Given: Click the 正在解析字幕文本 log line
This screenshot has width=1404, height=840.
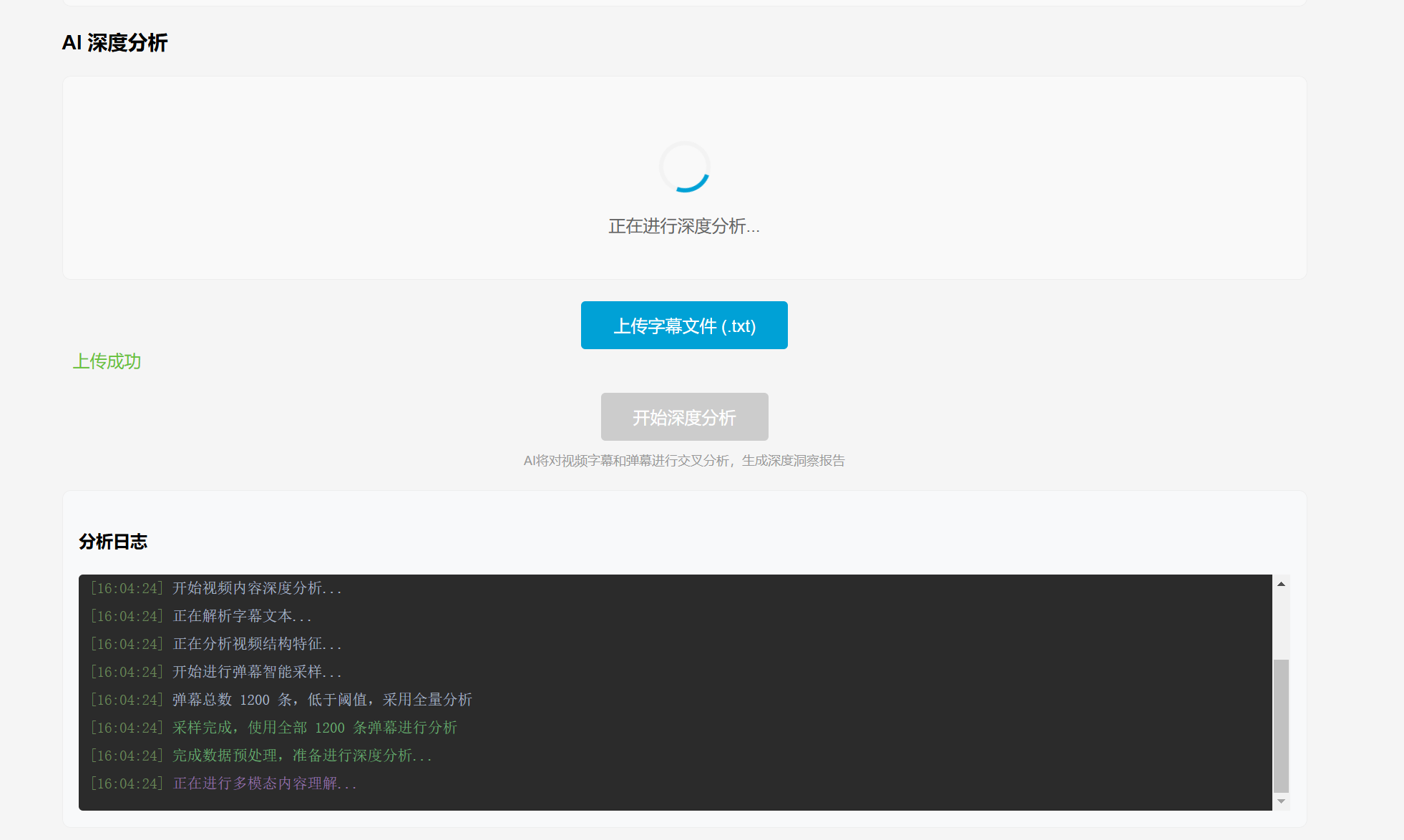Looking at the screenshot, I should pyautogui.click(x=242, y=616).
